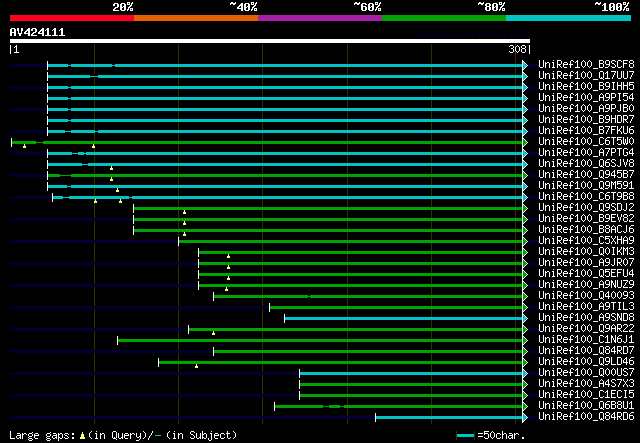Click the UniRef100_B7FKU6 label
640x443 pixels.
click(x=586, y=130)
